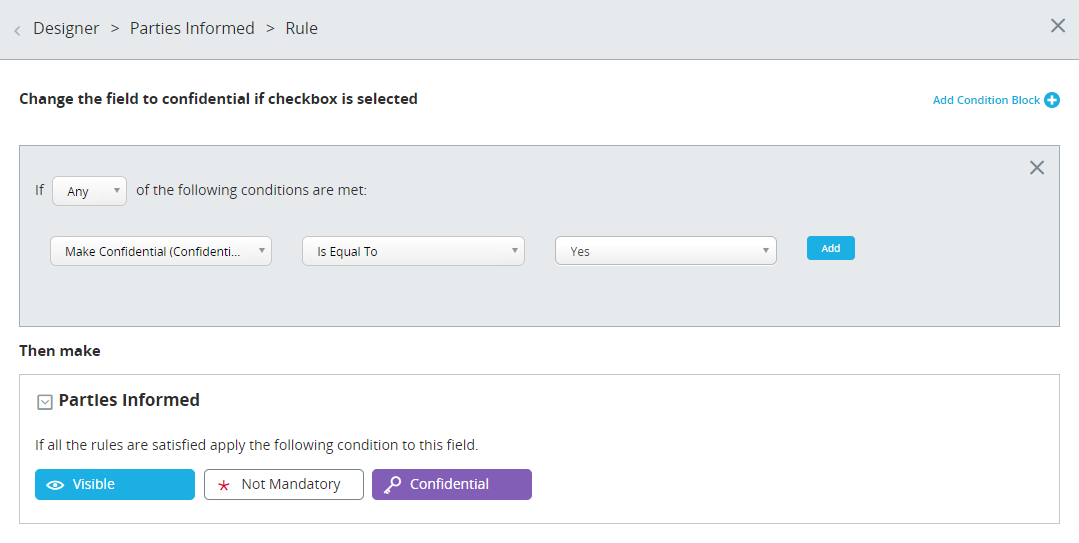Click the rule title text
Viewport: 1079px width, 543px height.
coord(218,99)
